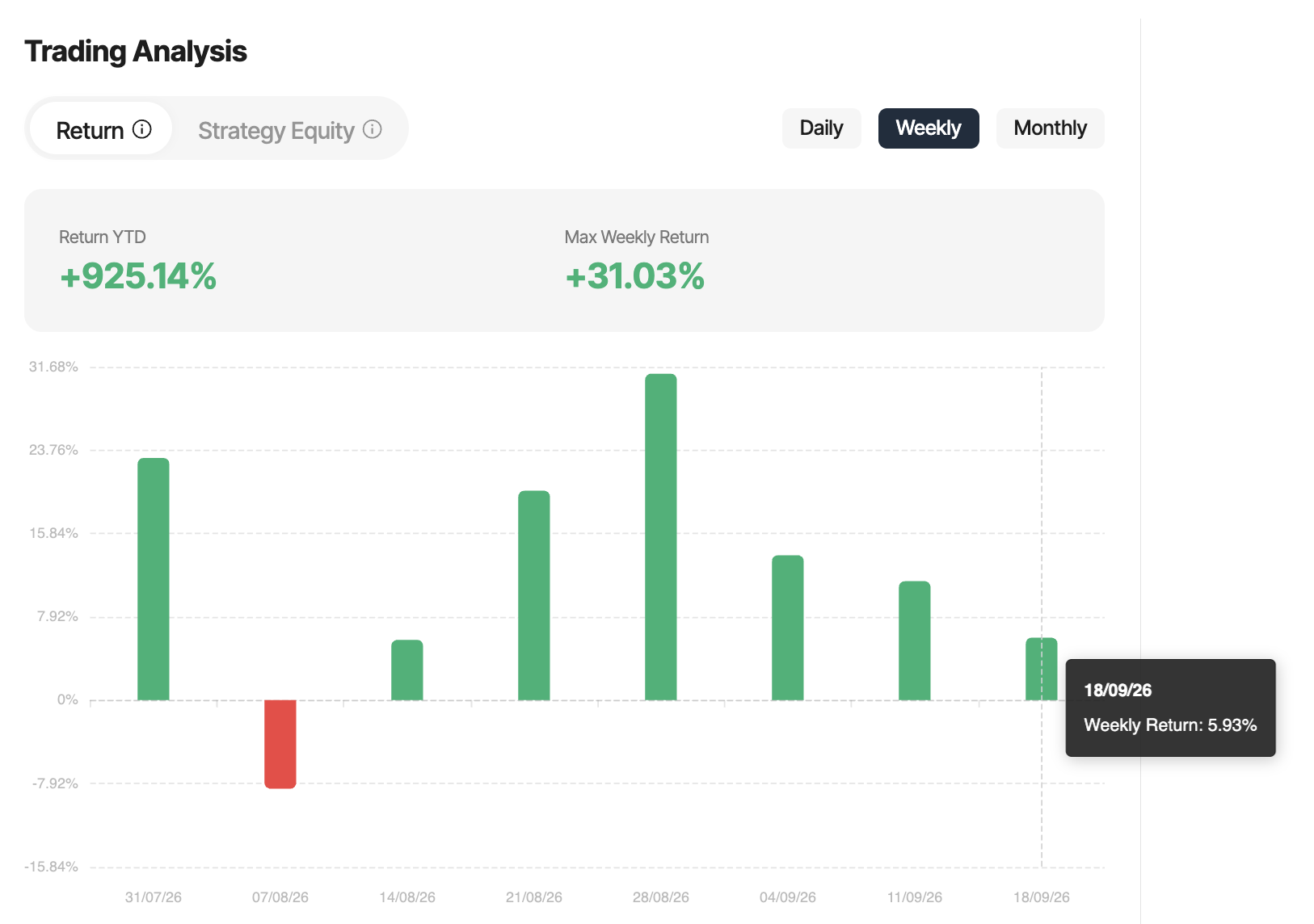Click the Max Weekly Return value +31.03%

635,276
